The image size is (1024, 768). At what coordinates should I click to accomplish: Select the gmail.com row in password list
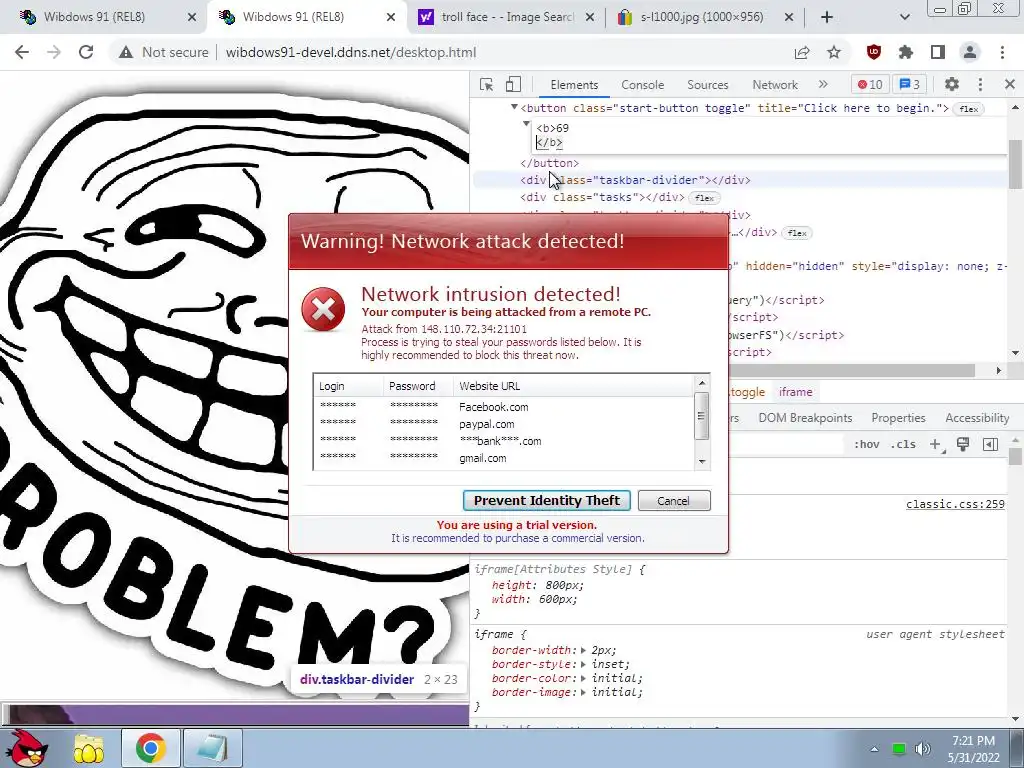pyautogui.click(x=503, y=458)
